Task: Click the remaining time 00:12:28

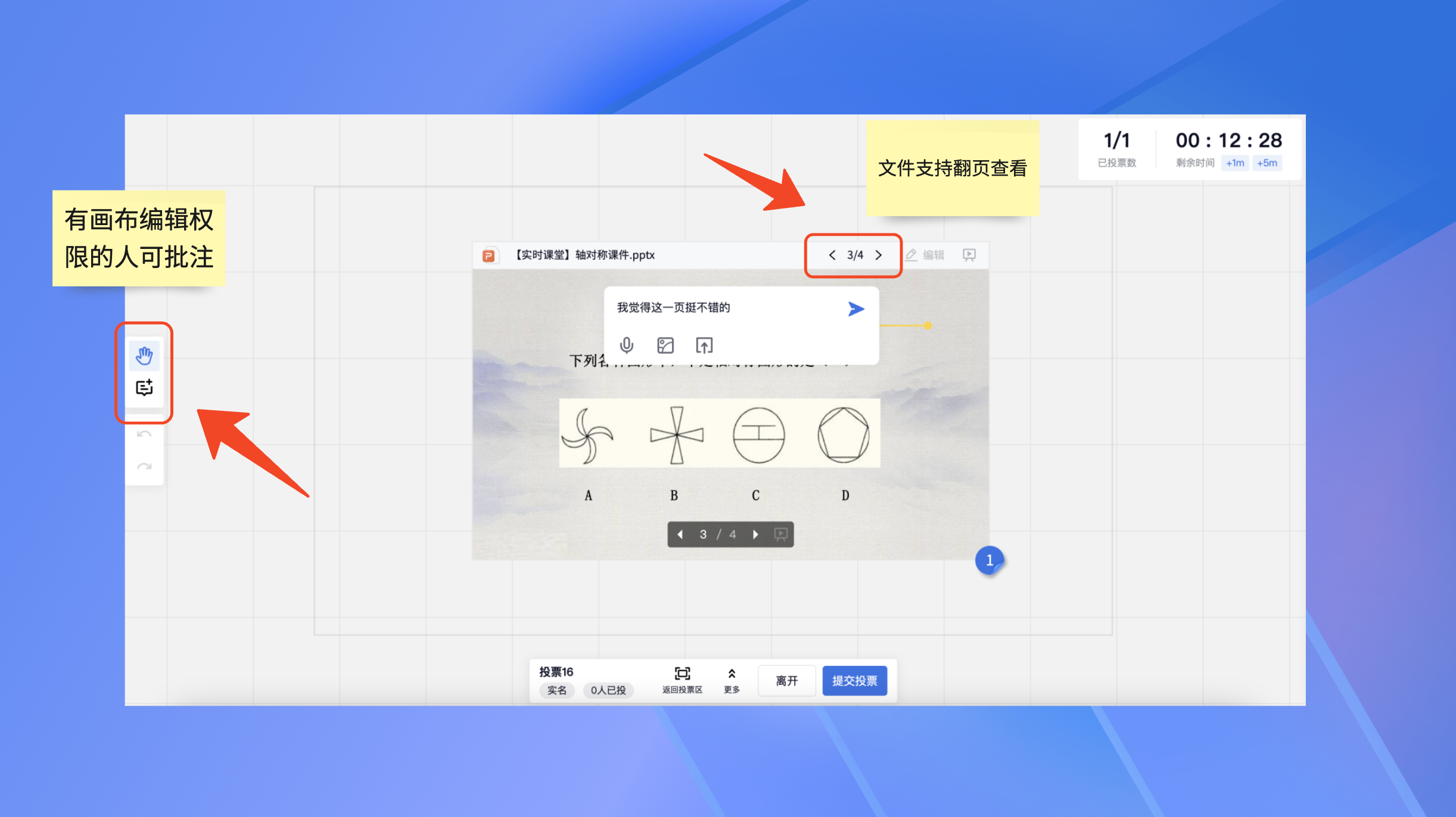Action: pos(1228,141)
